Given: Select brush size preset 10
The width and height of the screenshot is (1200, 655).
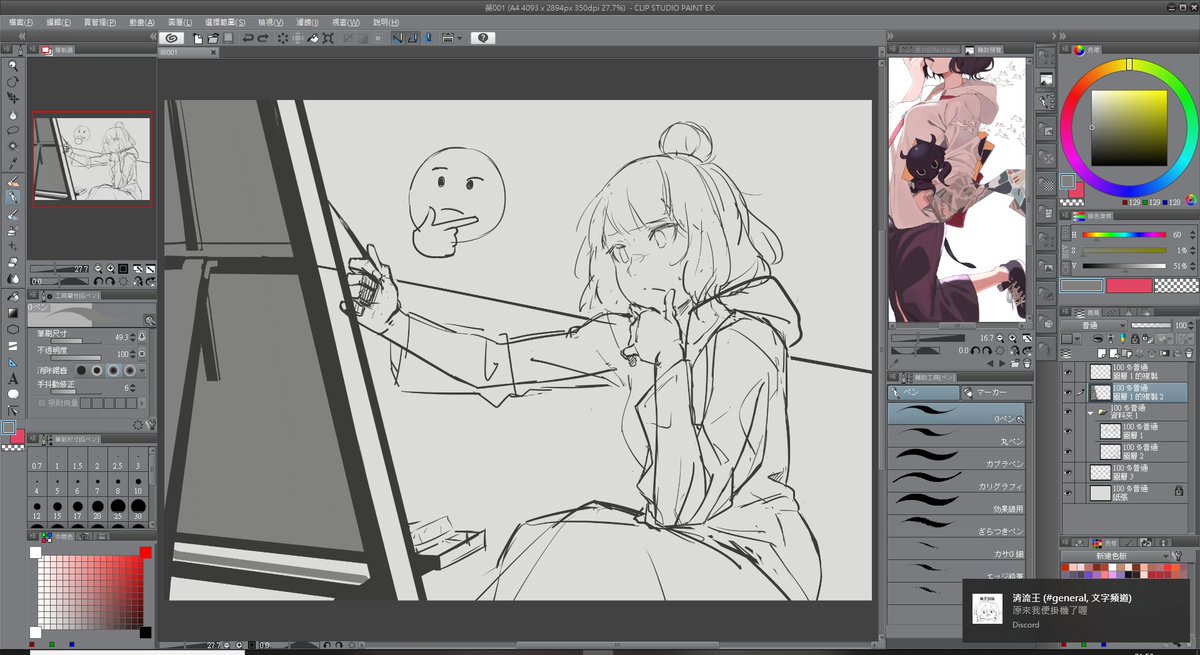Looking at the screenshot, I should 138,483.
